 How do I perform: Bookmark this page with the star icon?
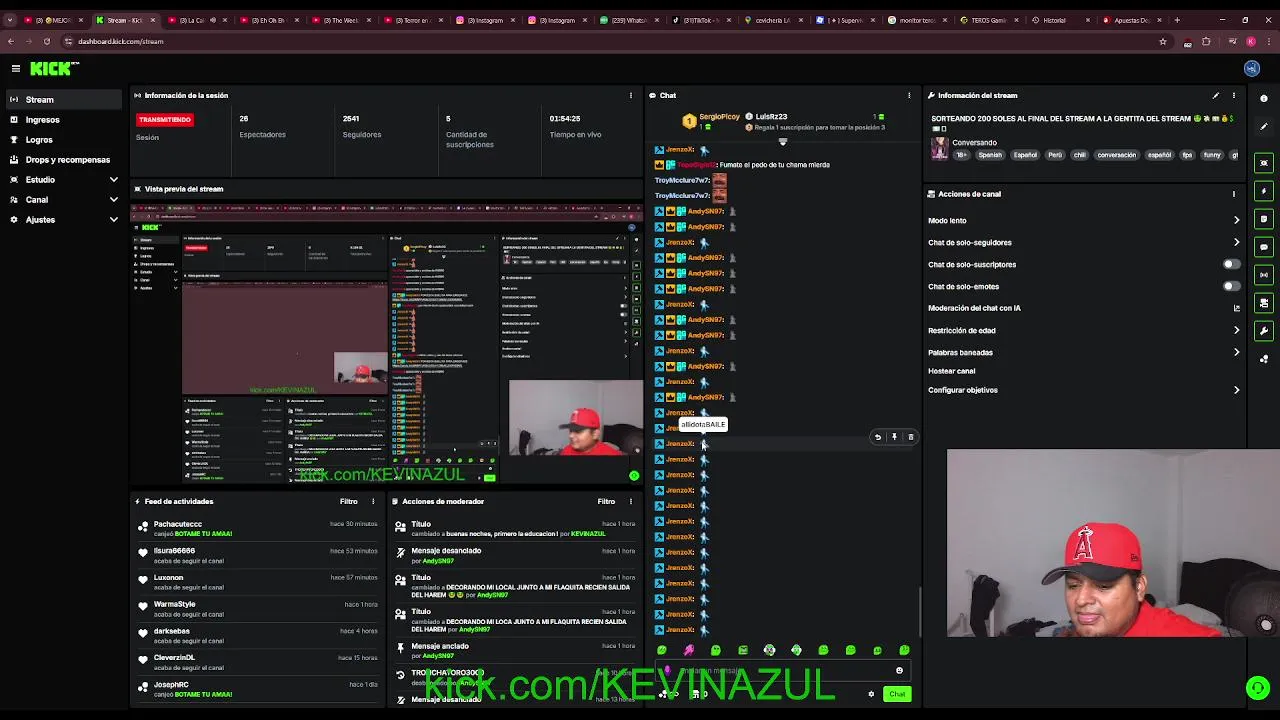click(x=1162, y=41)
